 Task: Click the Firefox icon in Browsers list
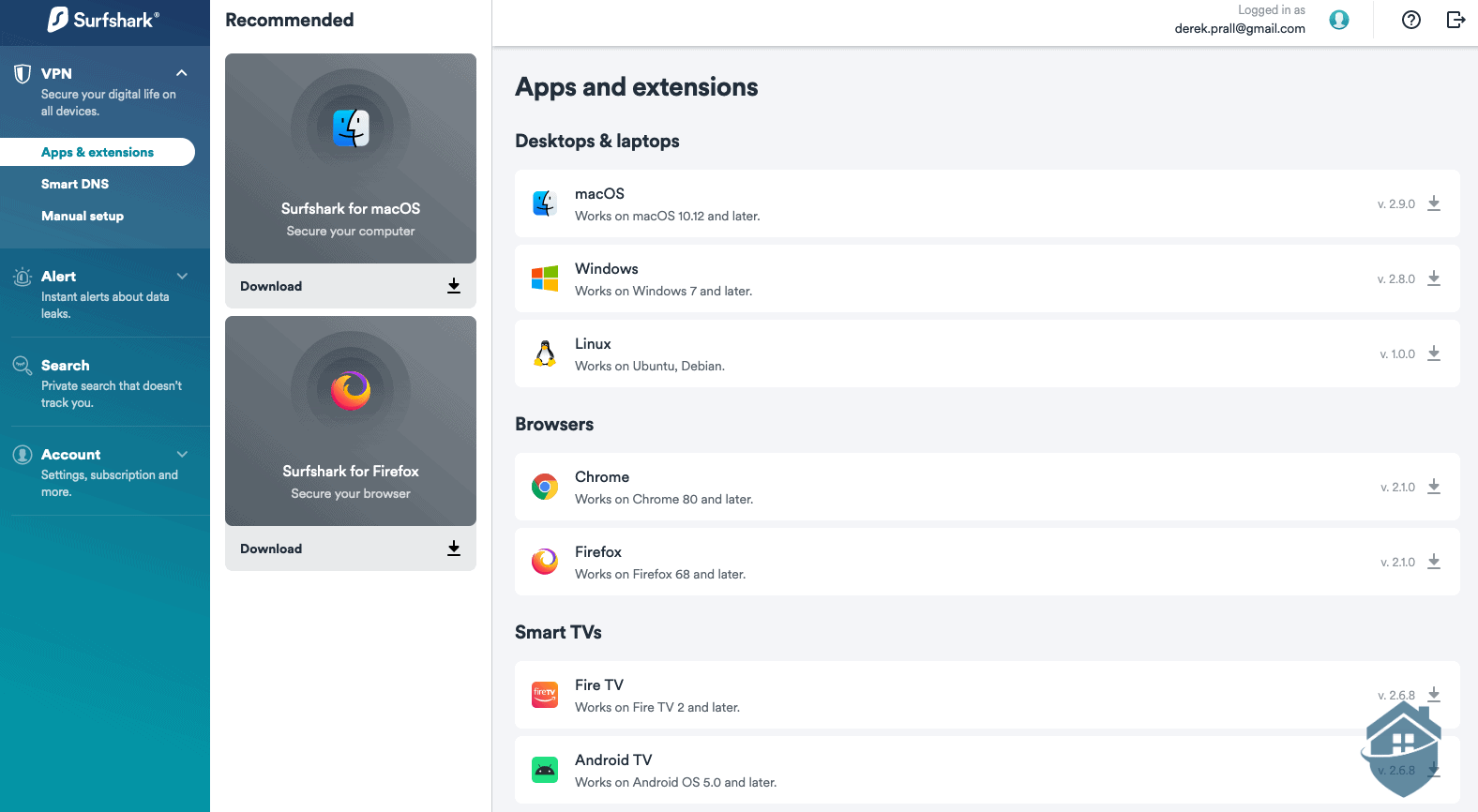pos(545,562)
